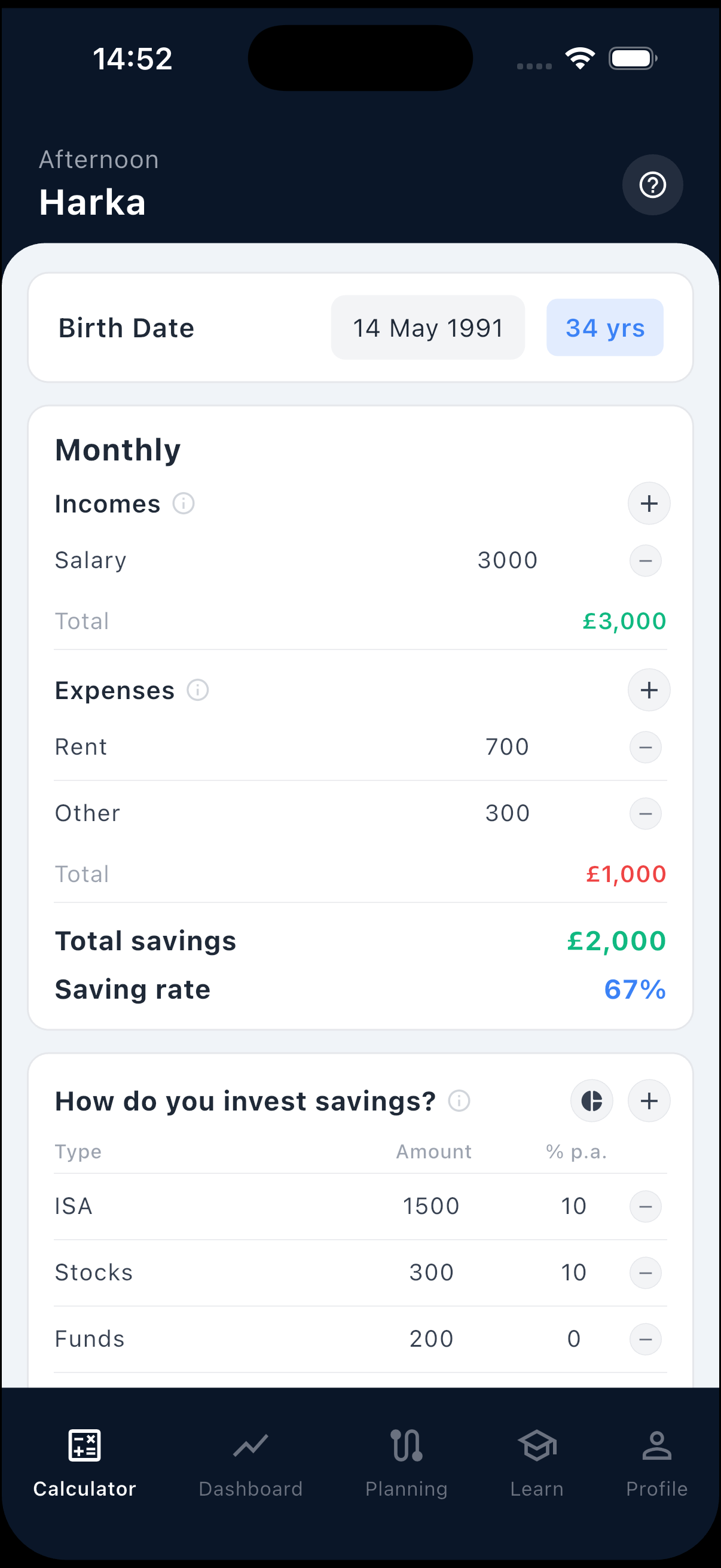
Task: Add a new expense entry
Action: (x=649, y=690)
